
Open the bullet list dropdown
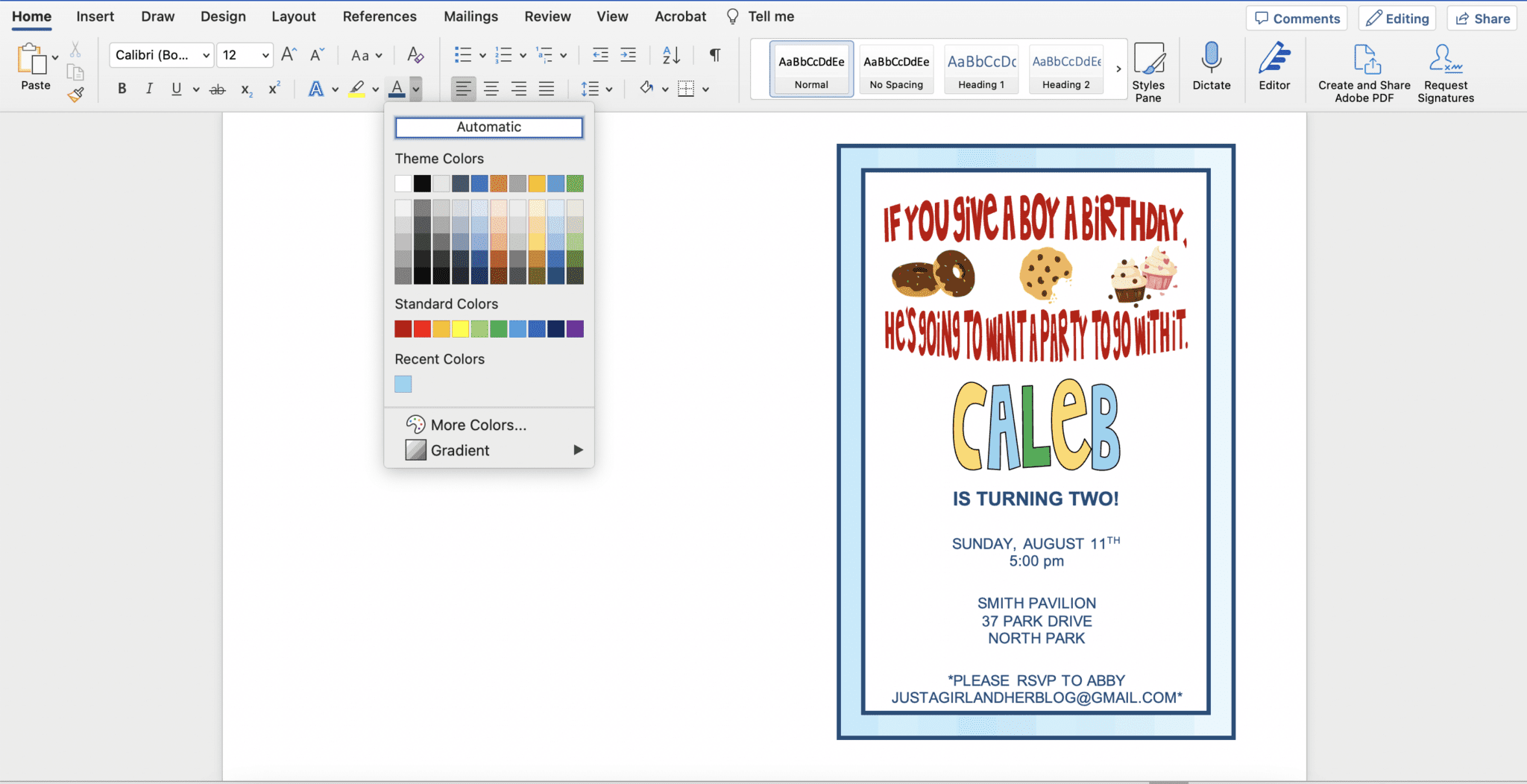click(482, 55)
